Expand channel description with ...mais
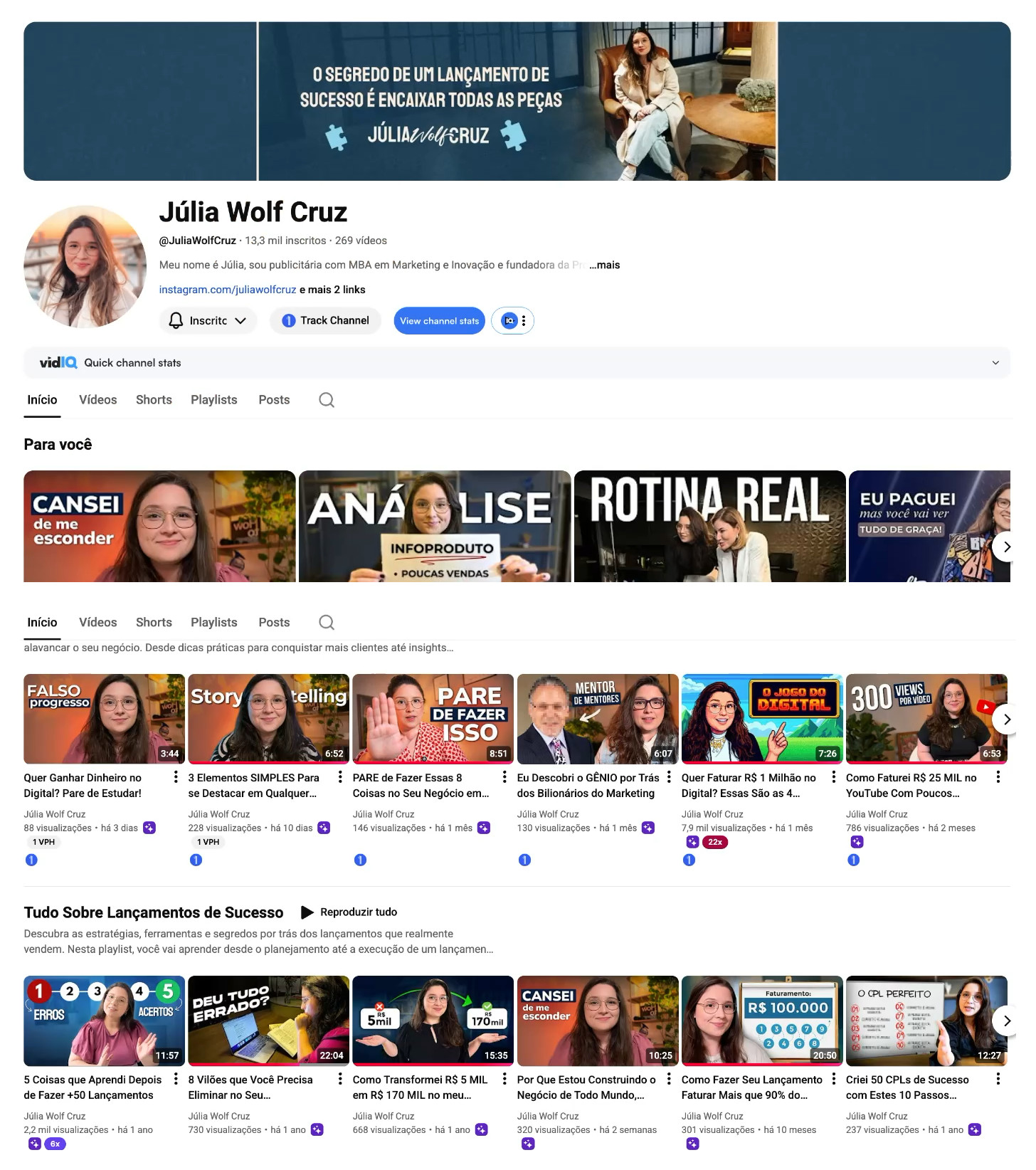1036x1170 pixels. [605, 265]
